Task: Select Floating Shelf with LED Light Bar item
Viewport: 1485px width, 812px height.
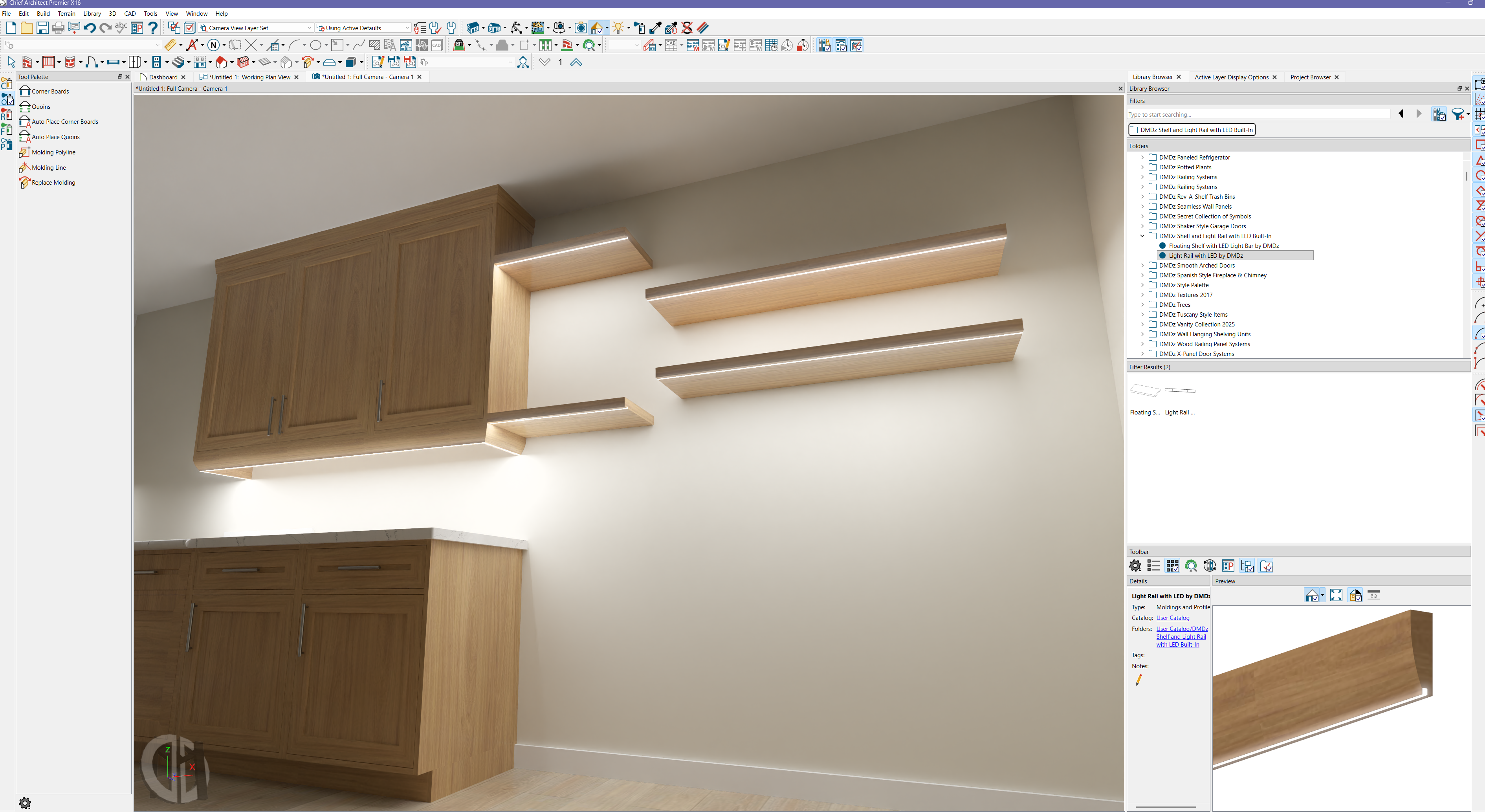Action: coord(1223,246)
